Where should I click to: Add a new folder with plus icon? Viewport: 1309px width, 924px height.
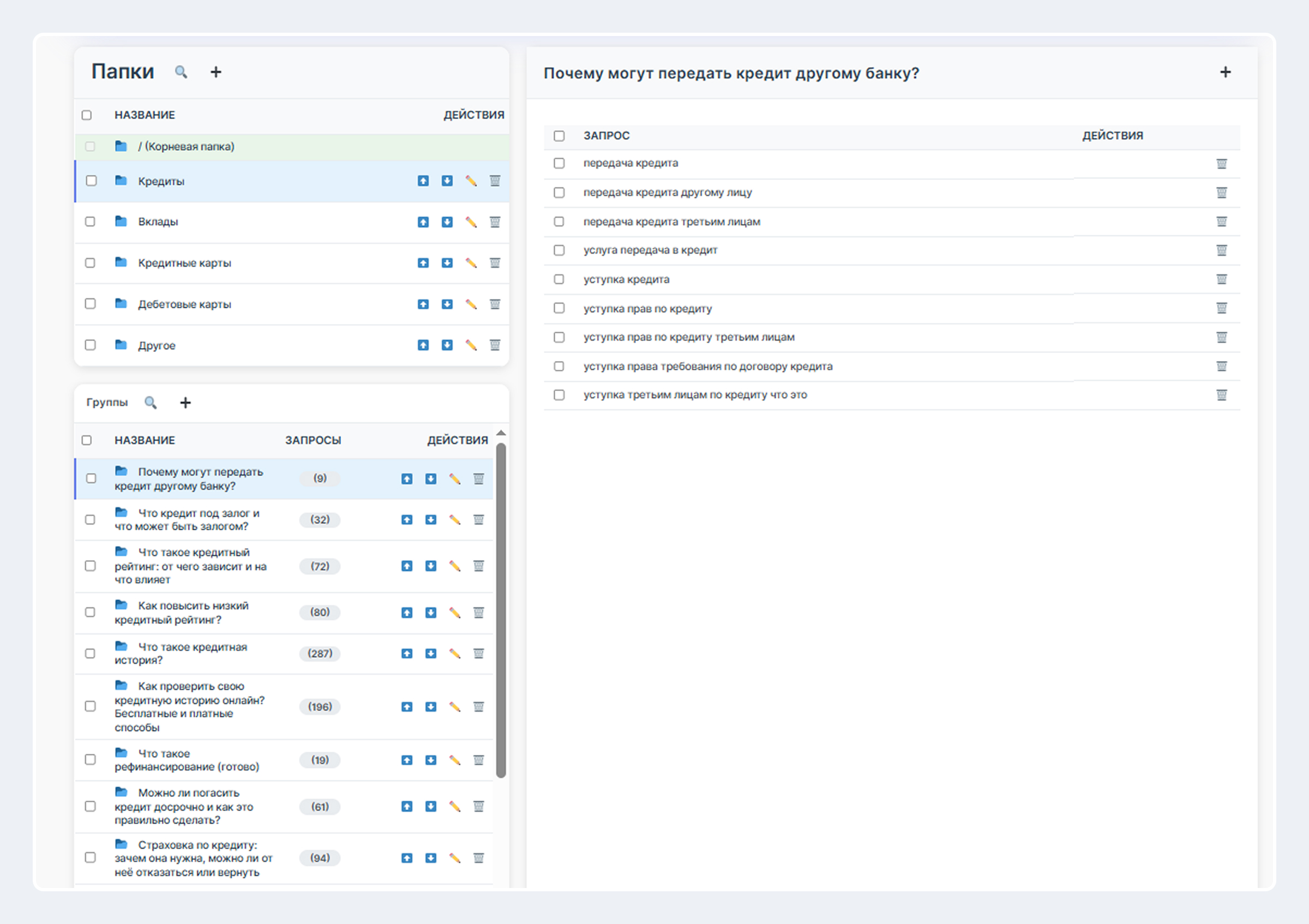(x=215, y=72)
